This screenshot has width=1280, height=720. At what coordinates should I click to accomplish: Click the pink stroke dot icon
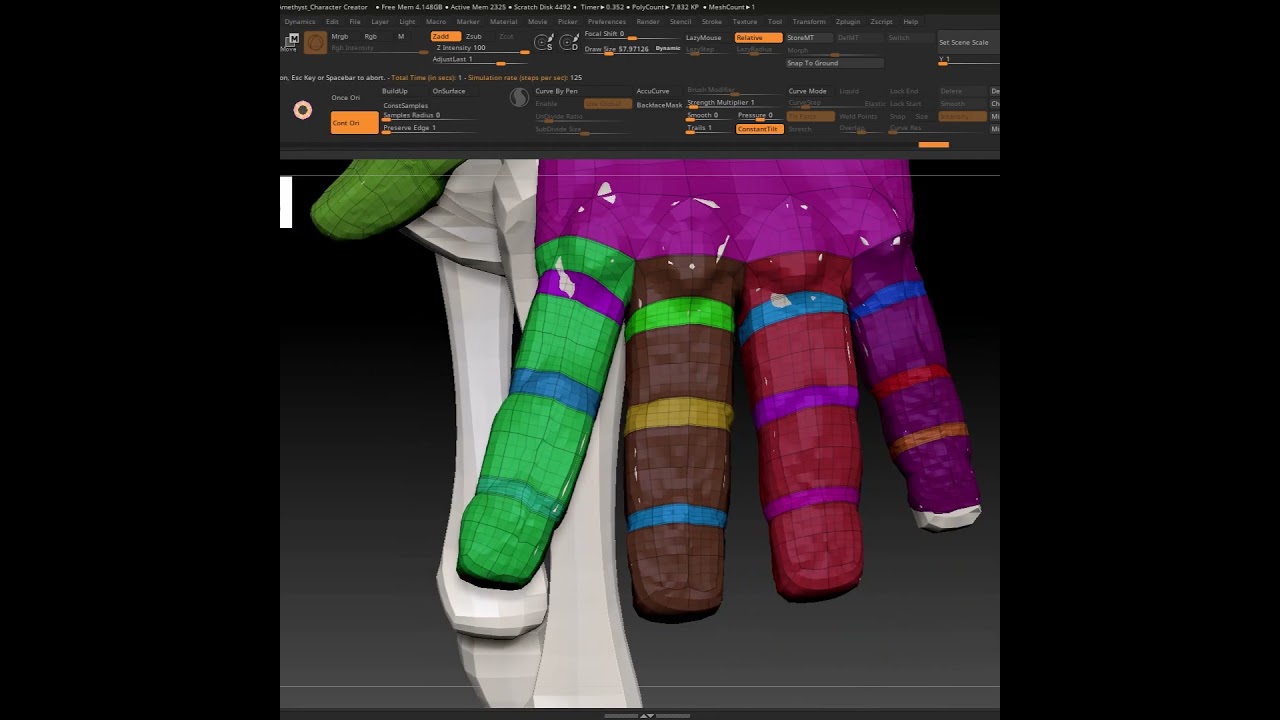pos(302,110)
